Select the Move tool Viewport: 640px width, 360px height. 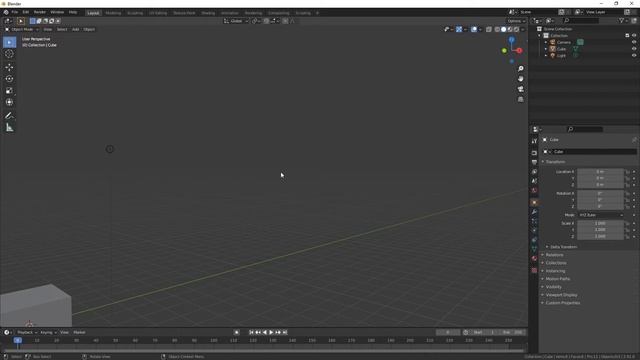click(x=9, y=67)
